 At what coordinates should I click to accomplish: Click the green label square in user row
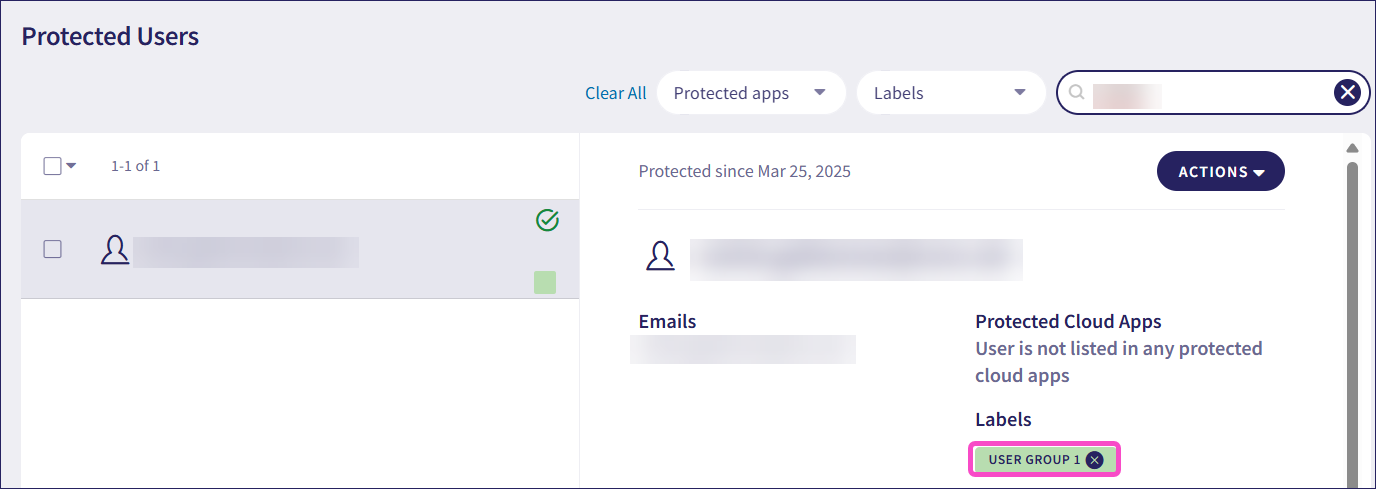coord(545,282)
